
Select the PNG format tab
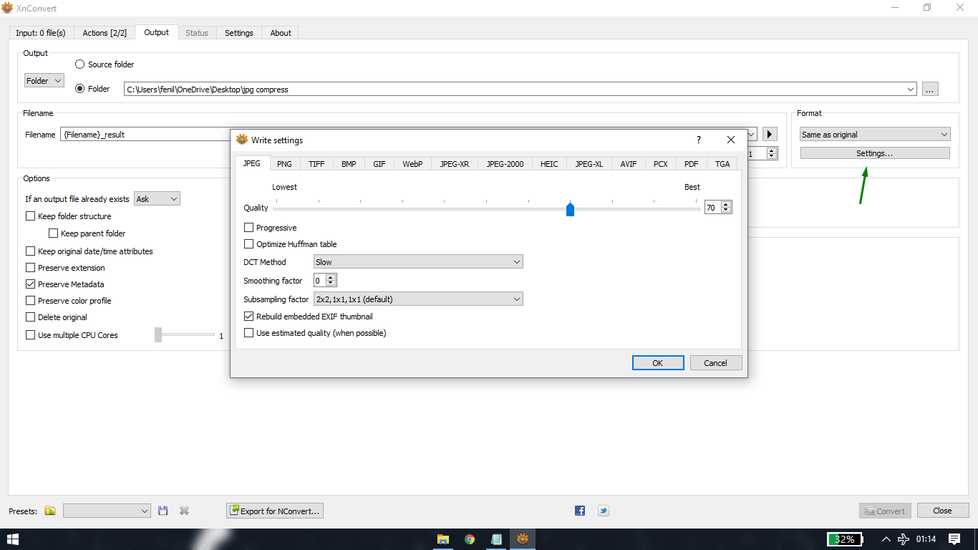pos(284,164)
